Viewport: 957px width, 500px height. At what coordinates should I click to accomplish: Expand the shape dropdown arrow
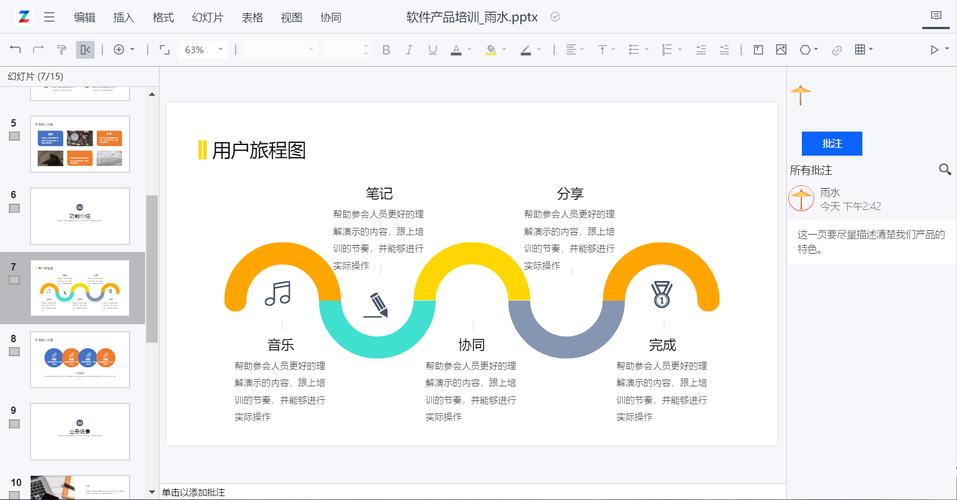coord(816,49)
